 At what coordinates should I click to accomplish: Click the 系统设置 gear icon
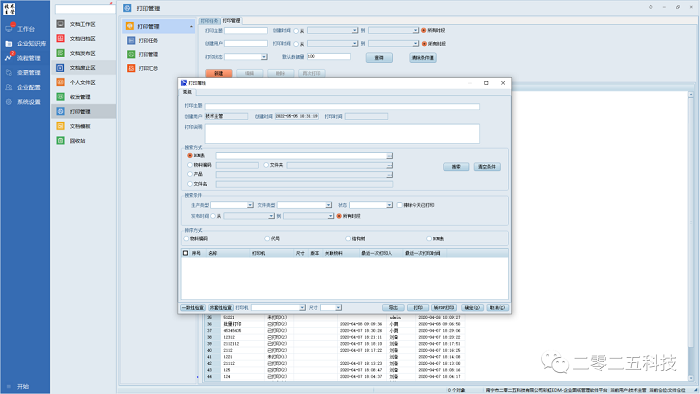[x=9, y=102]
